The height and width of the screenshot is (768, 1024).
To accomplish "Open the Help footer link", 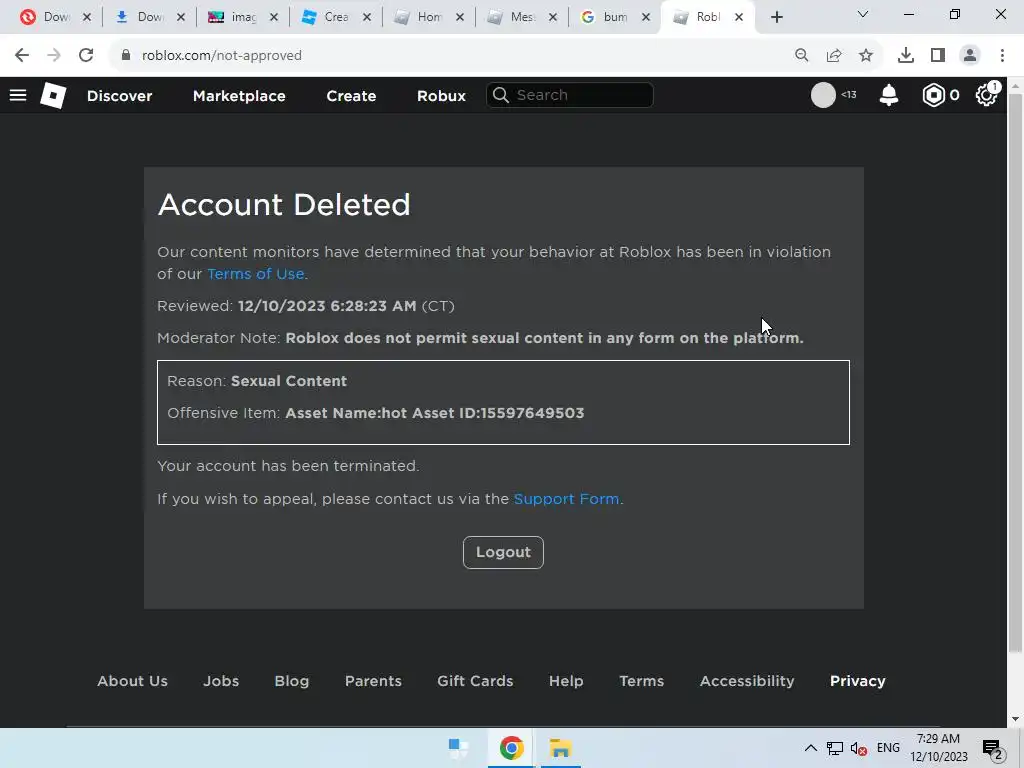I will [566, 681].
